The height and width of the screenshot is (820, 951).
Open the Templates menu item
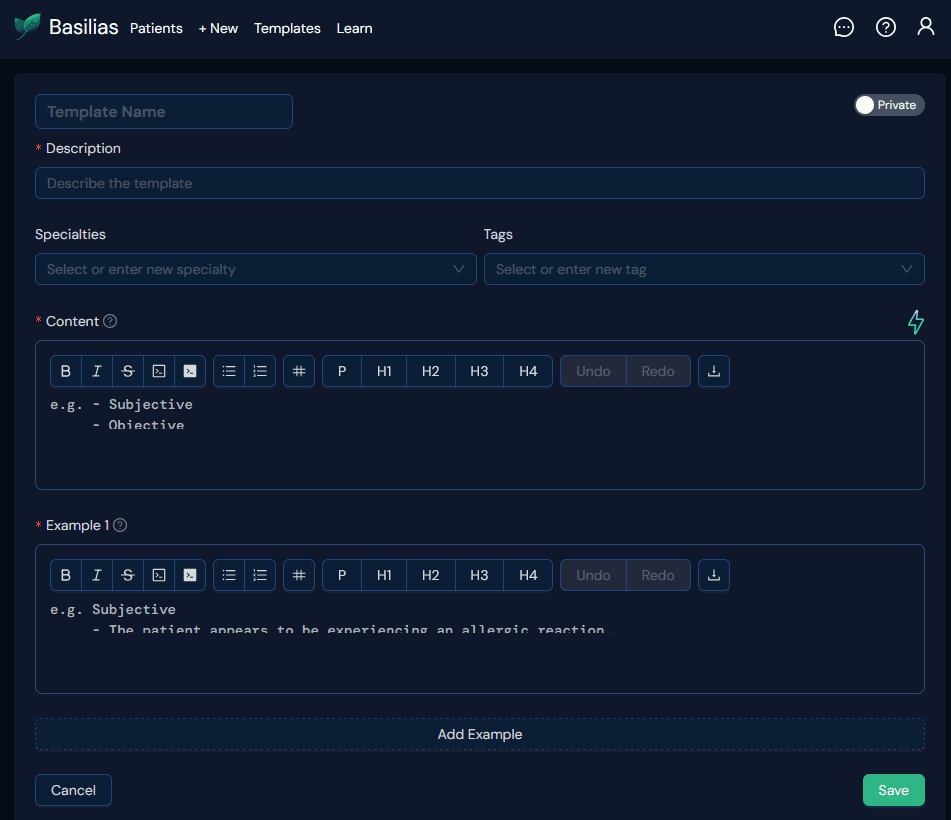pos(287,28)
